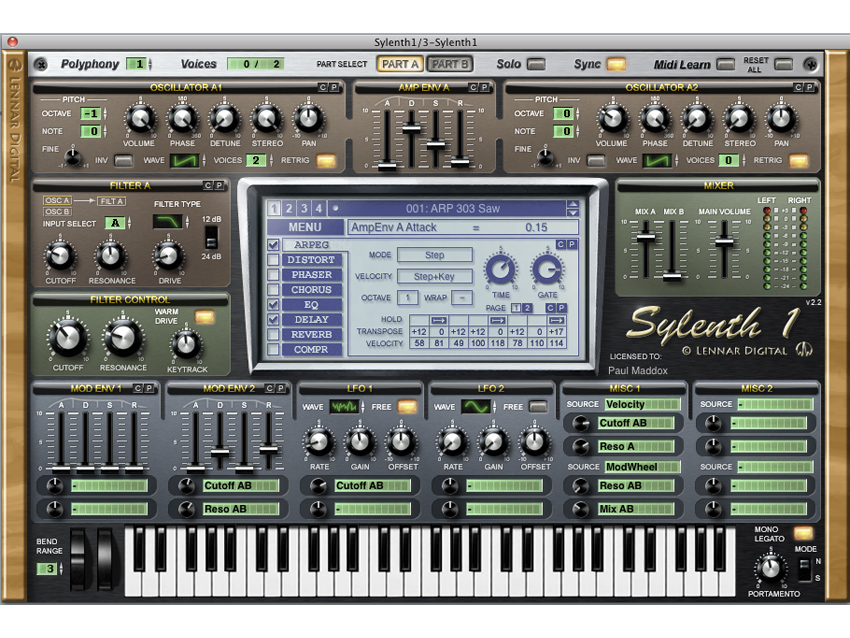Image resolution: width=850 pixels, height=638 pixels.
Task: Select the Filter A filter type curve
Action: point(168,221)
